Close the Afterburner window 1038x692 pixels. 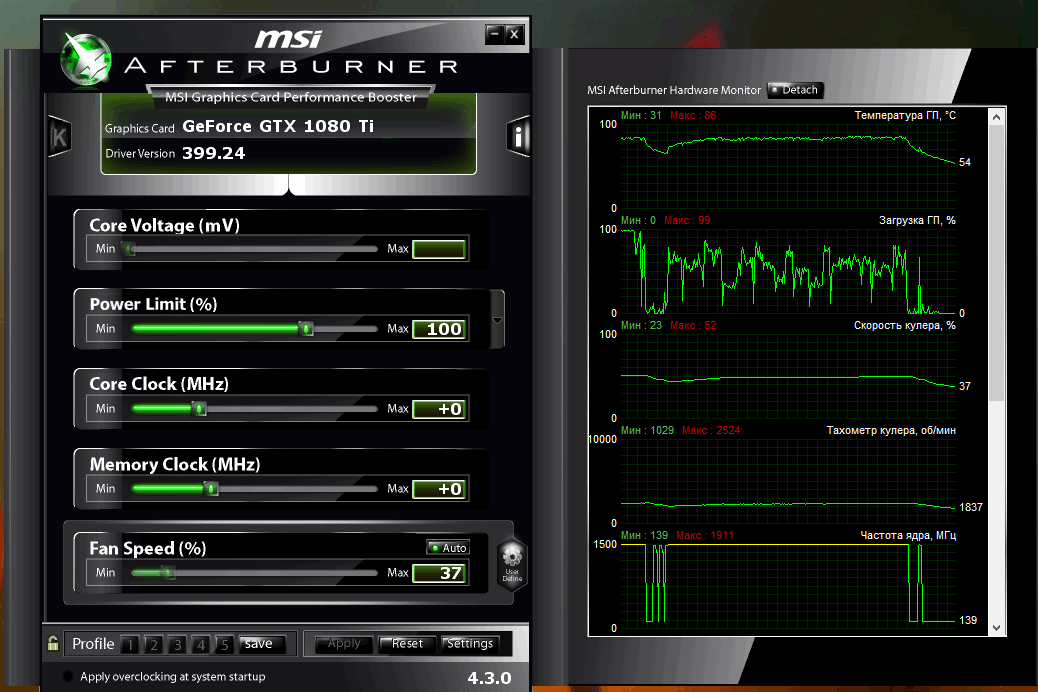514,34
